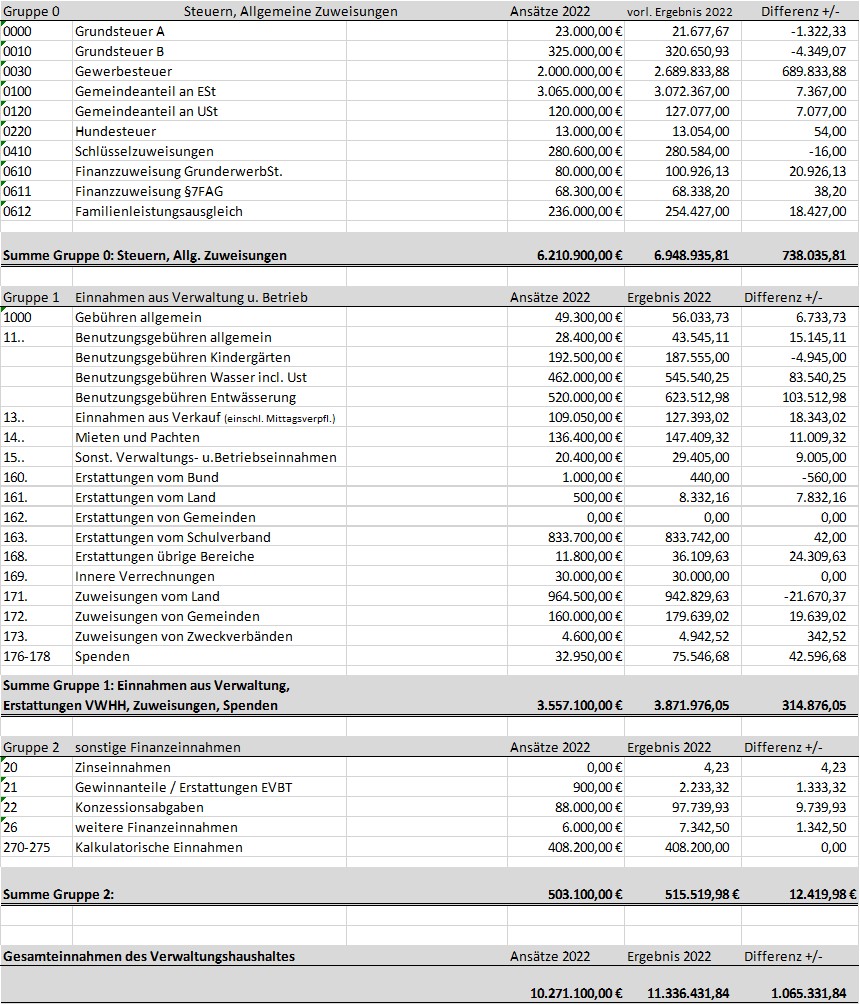The height and width of the screenshot is (1005, 860).
Task: Click the code cell 270-275
Action: click(37, 847)
